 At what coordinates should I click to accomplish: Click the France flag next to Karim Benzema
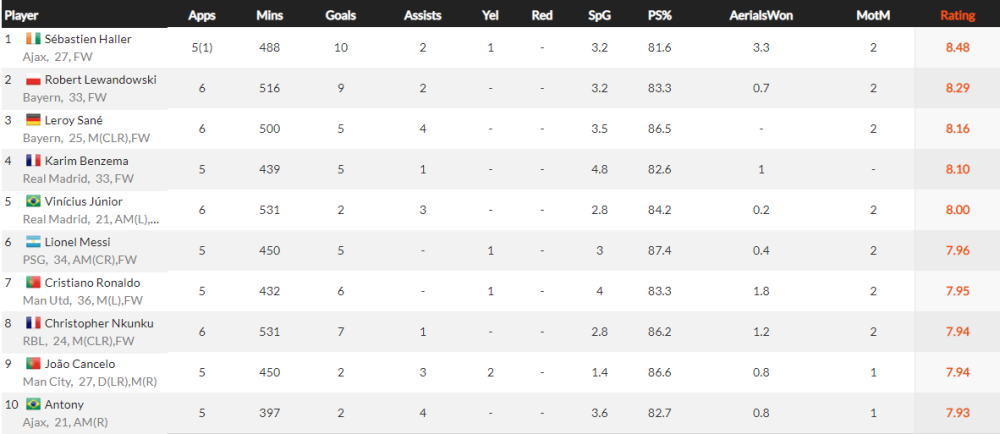(33, 161)
